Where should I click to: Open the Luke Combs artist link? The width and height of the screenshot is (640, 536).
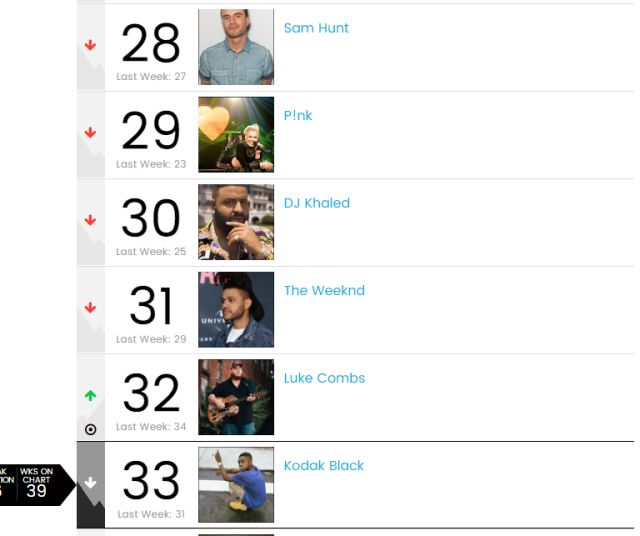324,378
